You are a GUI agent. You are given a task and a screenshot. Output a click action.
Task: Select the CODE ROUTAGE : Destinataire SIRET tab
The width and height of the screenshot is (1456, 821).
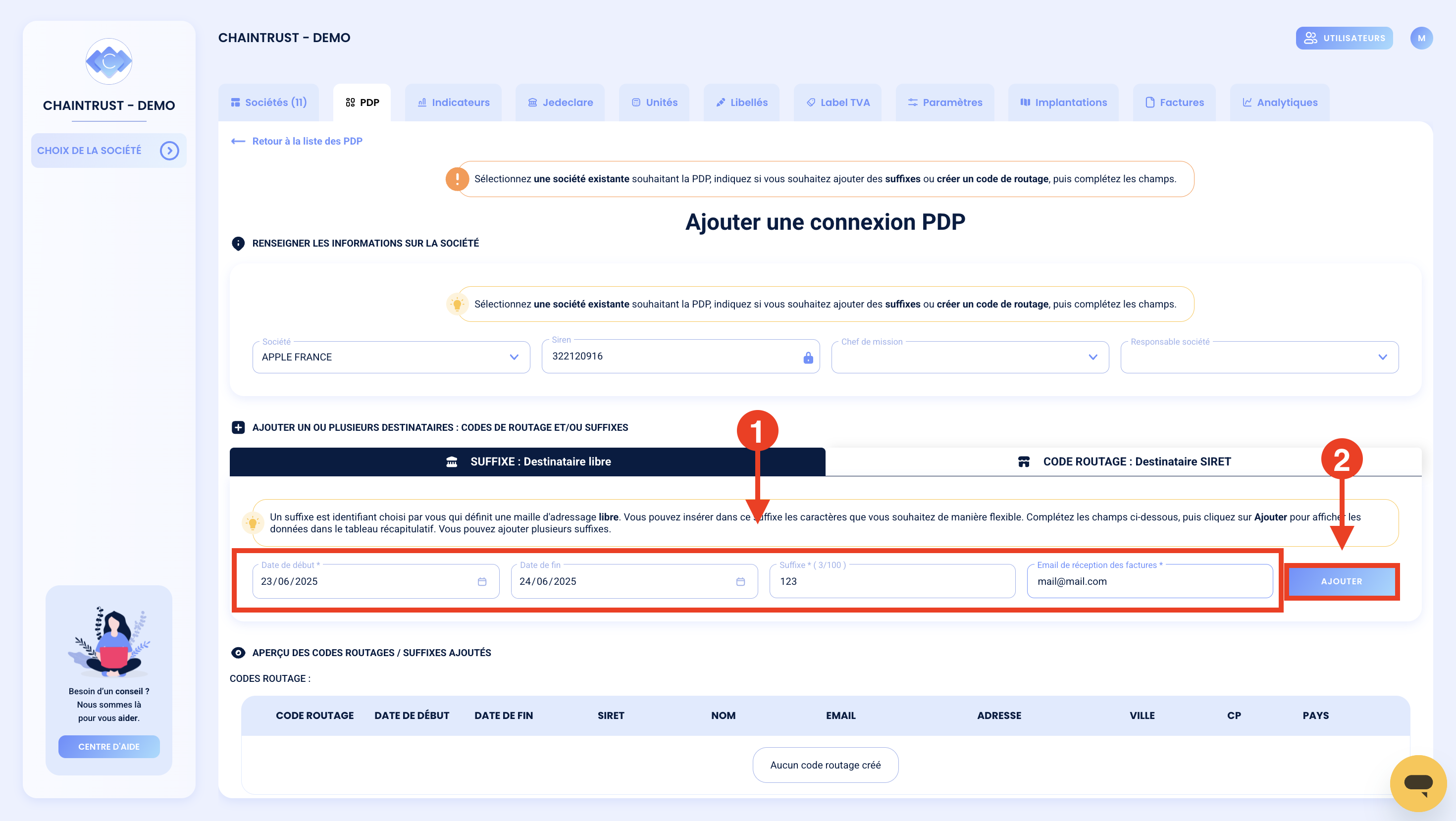coord(1123,462)
